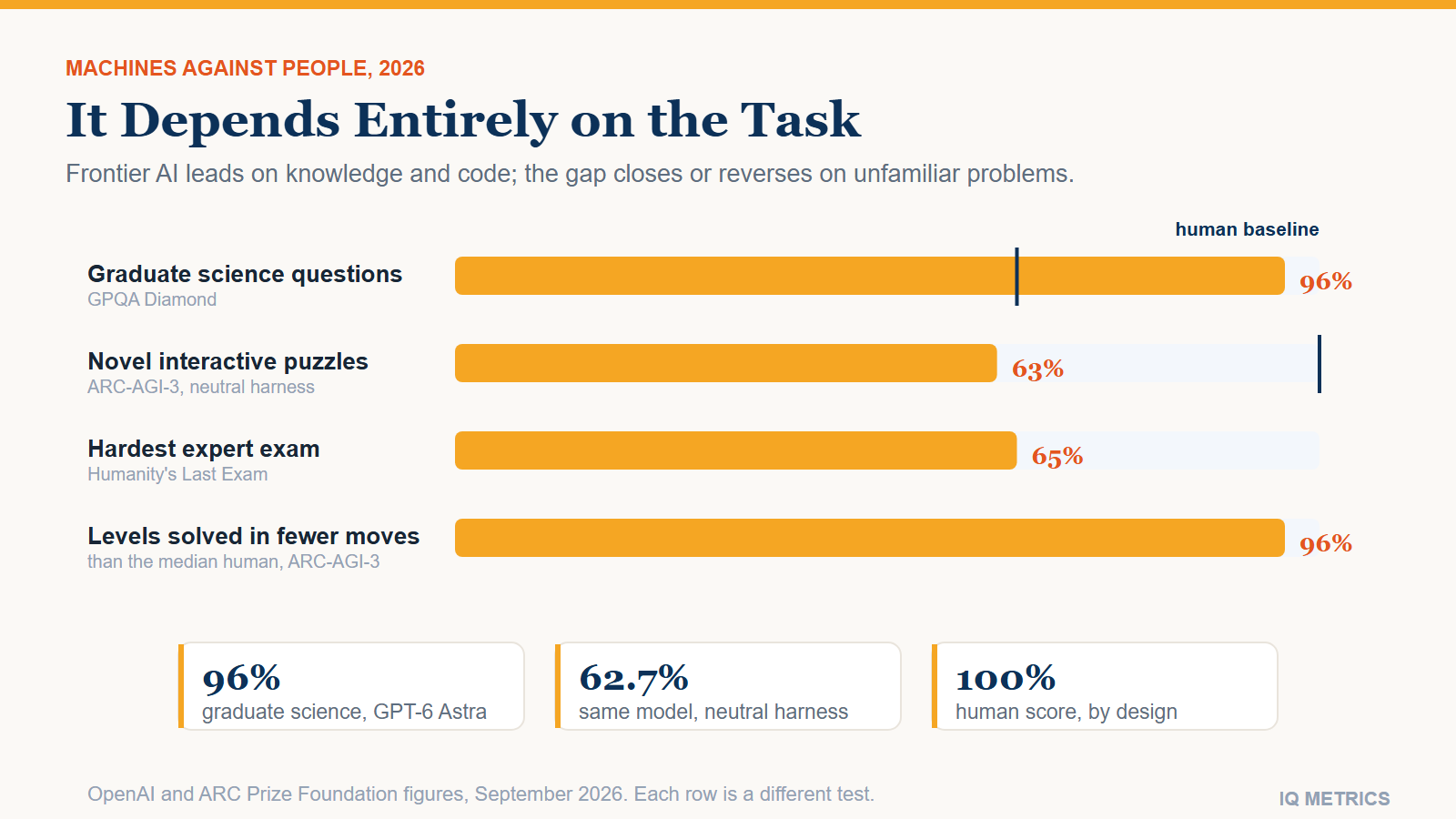Screen dimensions: 1456x819
Task: Open the 100% human score by design card
Action: [x=1105, y=686]
